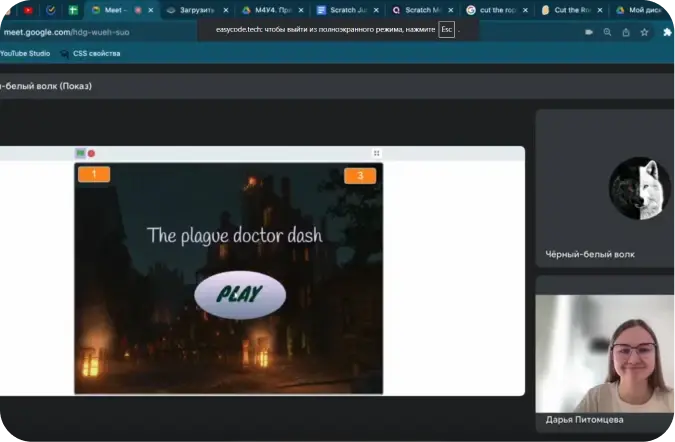Click the Scratch green flag
Screen dimensions: 675x442
point(81,153)
